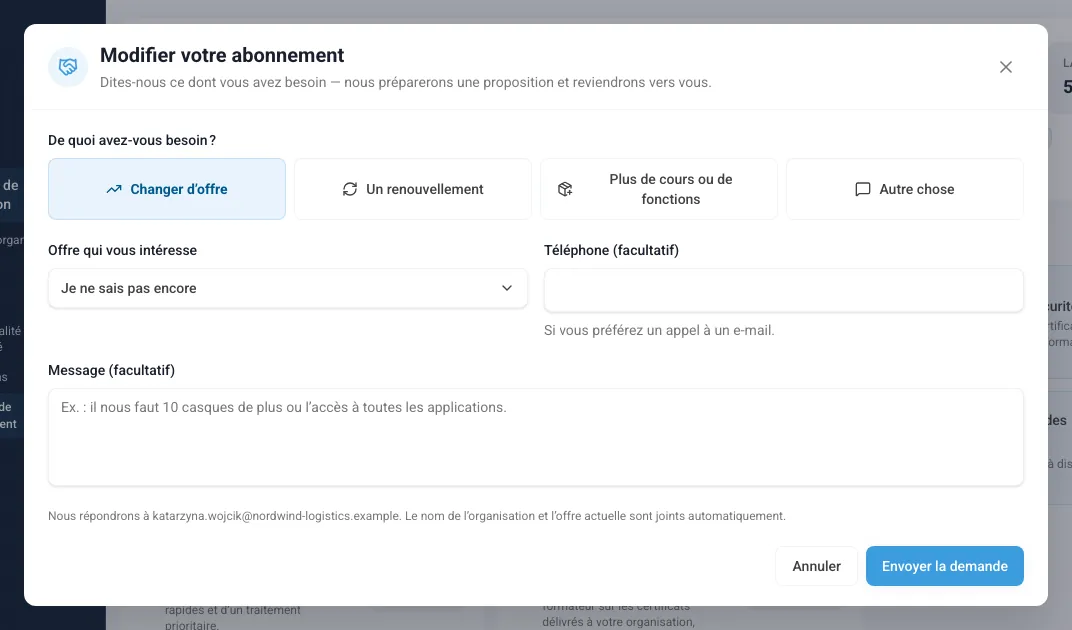Click the chevron in Je ne sais pas encore
1072x630 pixels.
(507, 289)
